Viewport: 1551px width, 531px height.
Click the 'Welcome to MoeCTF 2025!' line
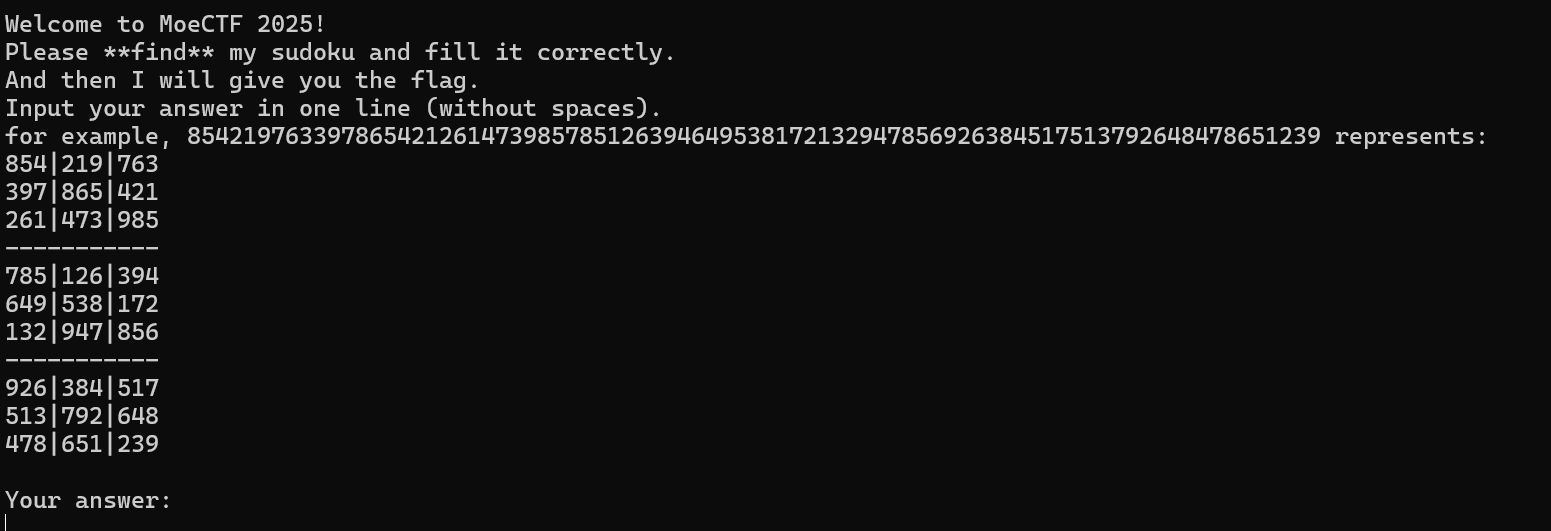click(165, 24)
